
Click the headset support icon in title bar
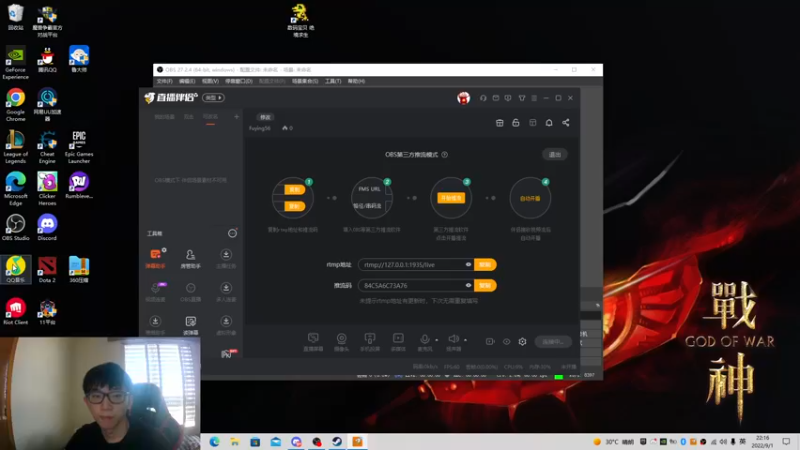tap(483, 98)
